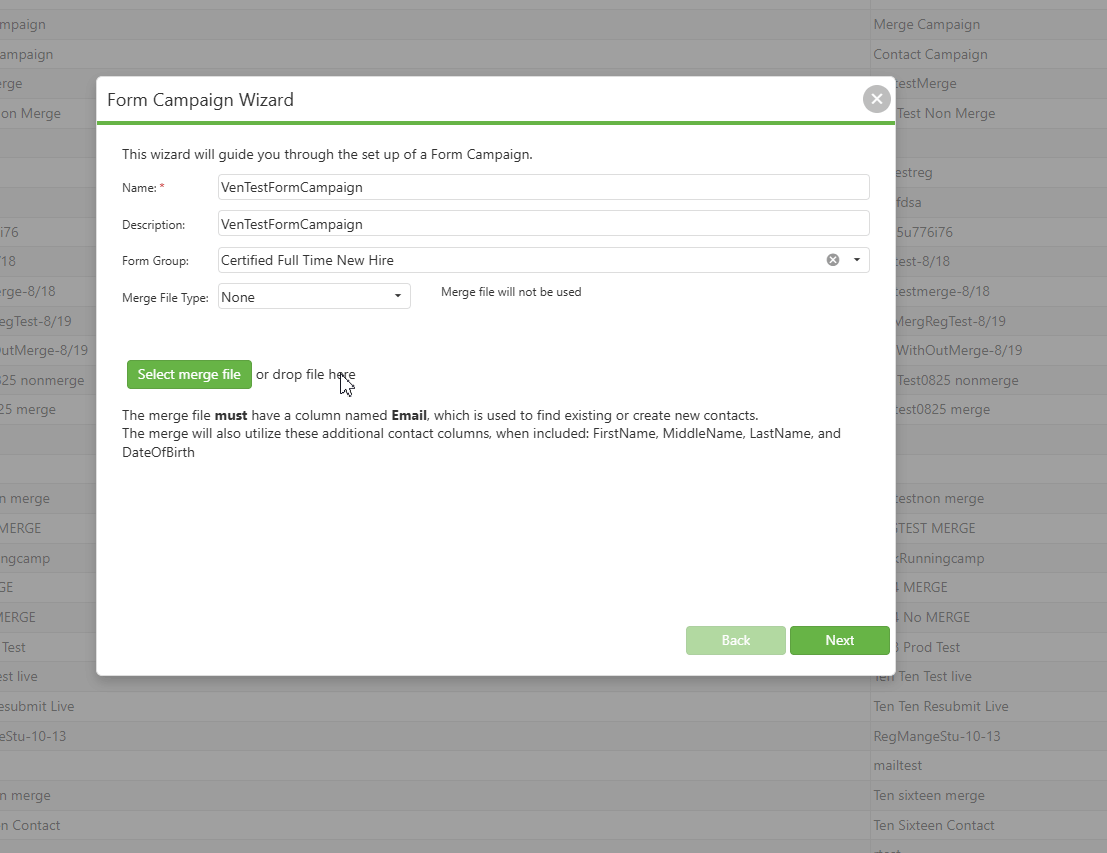Click 'Test Non Merge' in background list
1107x853 pixels.
click(945, 114)
